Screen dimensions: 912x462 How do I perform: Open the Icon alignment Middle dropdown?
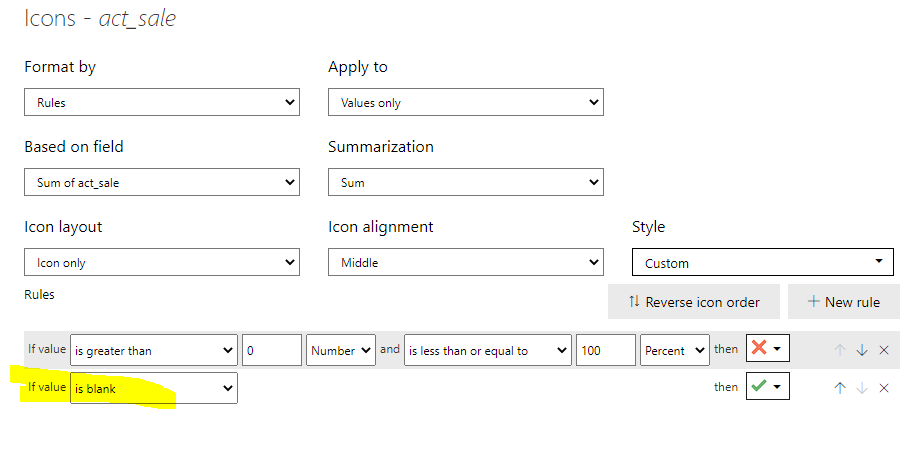[466, 262]
